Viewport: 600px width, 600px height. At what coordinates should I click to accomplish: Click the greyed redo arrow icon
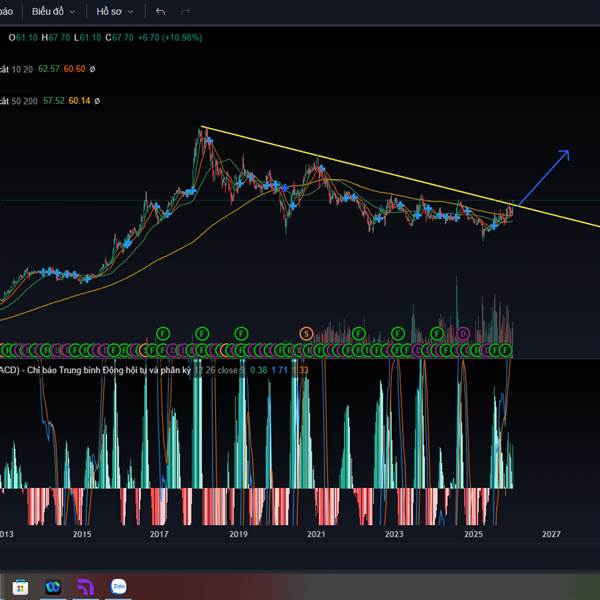tap(186, 12)
